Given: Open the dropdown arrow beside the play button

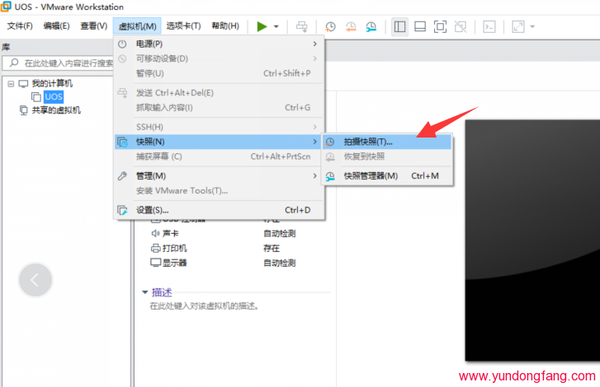Looking at the screenshot, I should pyautogui.click(x=276, y=26).
